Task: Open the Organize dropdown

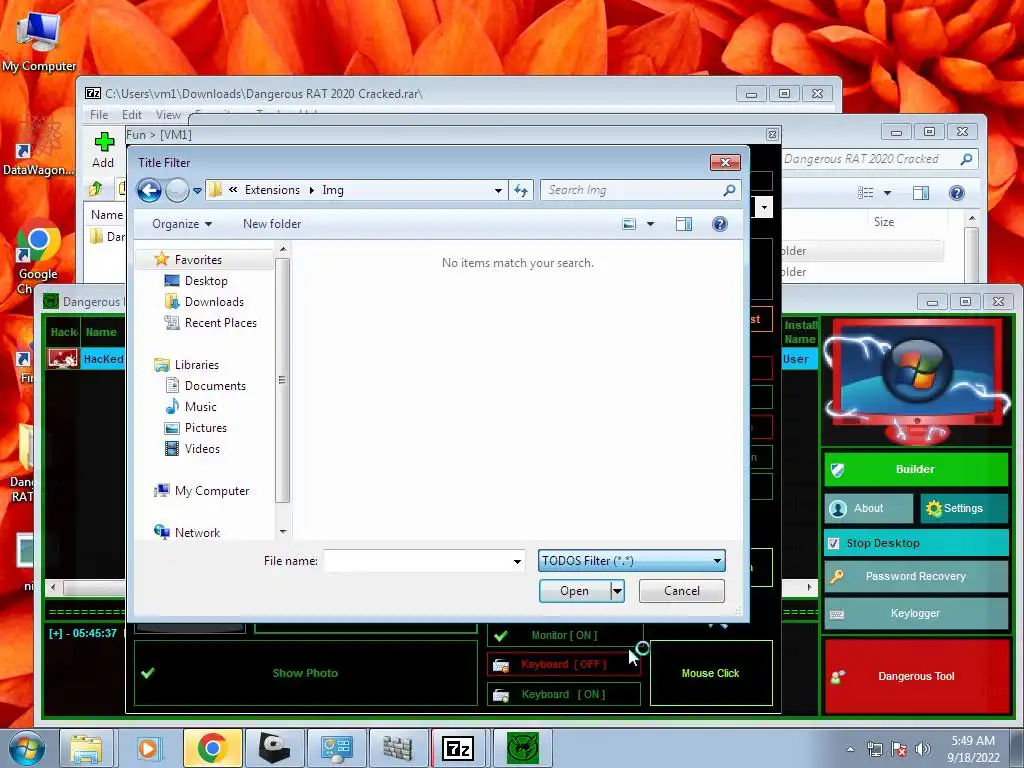Action: coord(182,224)
